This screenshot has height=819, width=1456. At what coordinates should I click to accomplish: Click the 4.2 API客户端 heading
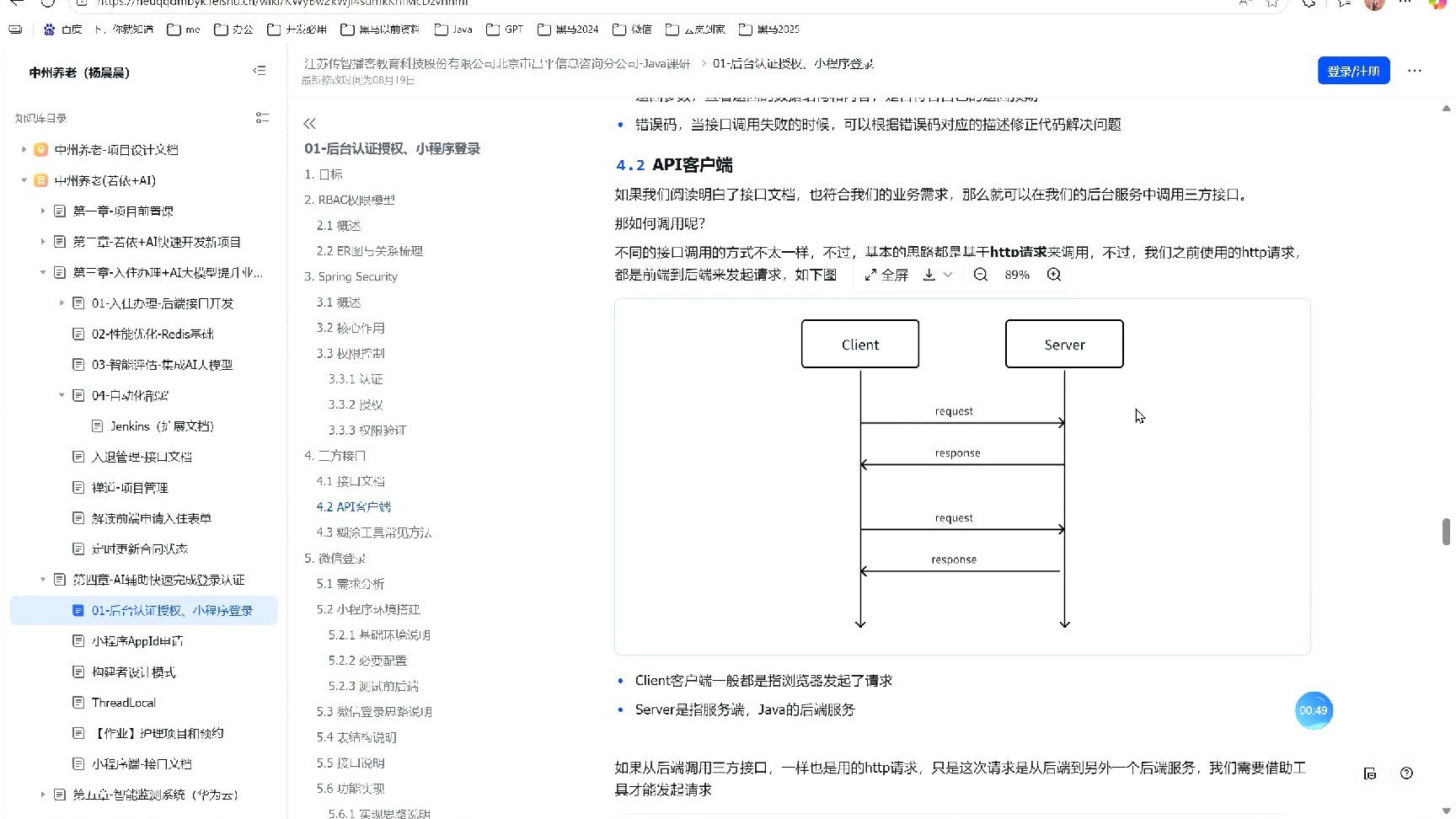click(x=674, y=164)
